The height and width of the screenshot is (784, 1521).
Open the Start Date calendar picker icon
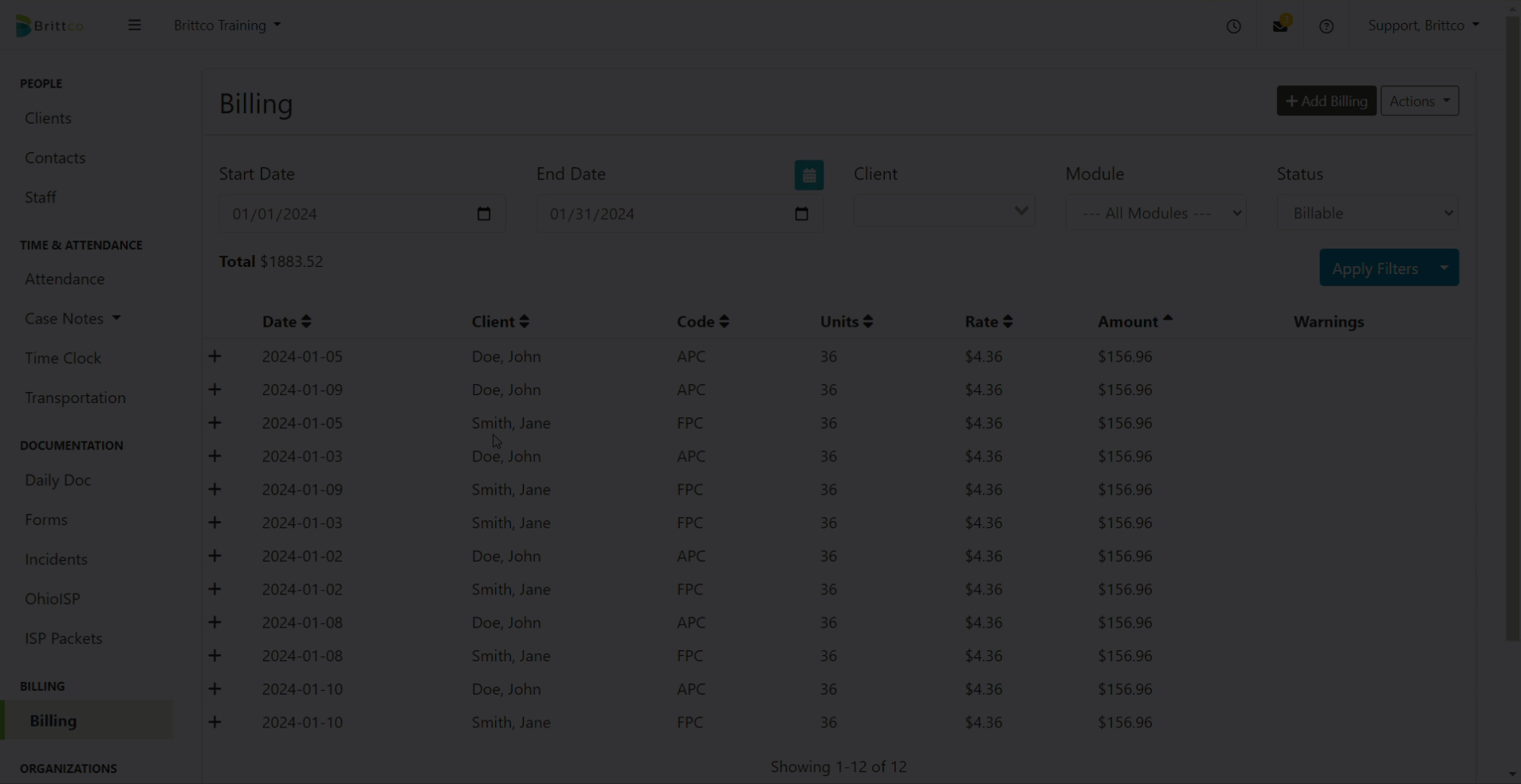click(x=484, y=214)
